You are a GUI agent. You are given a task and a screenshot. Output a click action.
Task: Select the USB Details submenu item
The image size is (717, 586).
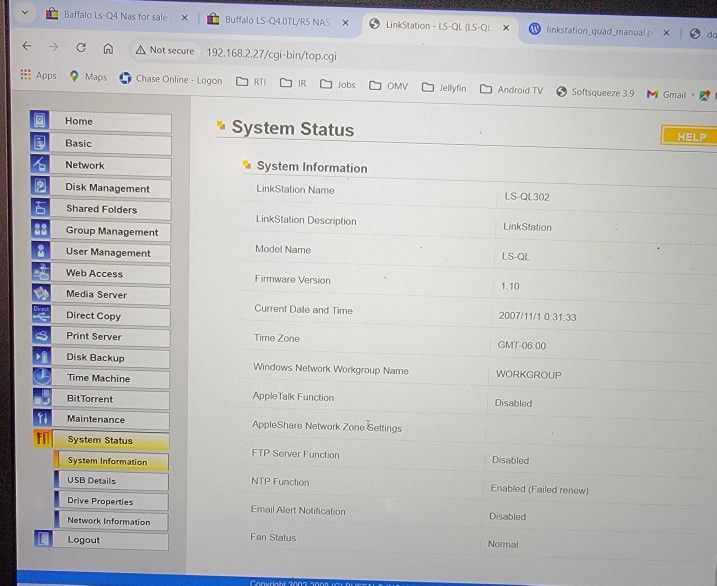[x=111, y=481]
